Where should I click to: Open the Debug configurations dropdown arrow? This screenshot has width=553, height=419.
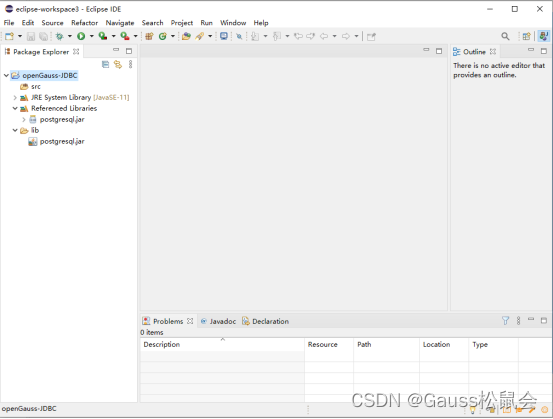click(70, 36)
